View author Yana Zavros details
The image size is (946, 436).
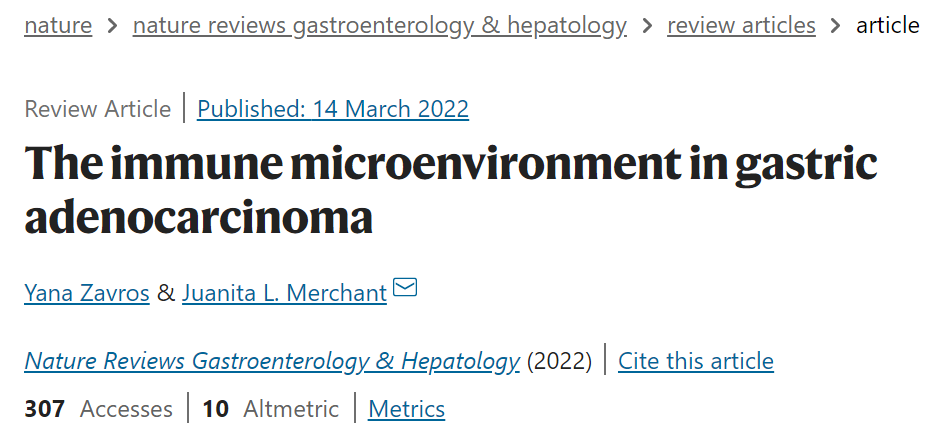87,293
